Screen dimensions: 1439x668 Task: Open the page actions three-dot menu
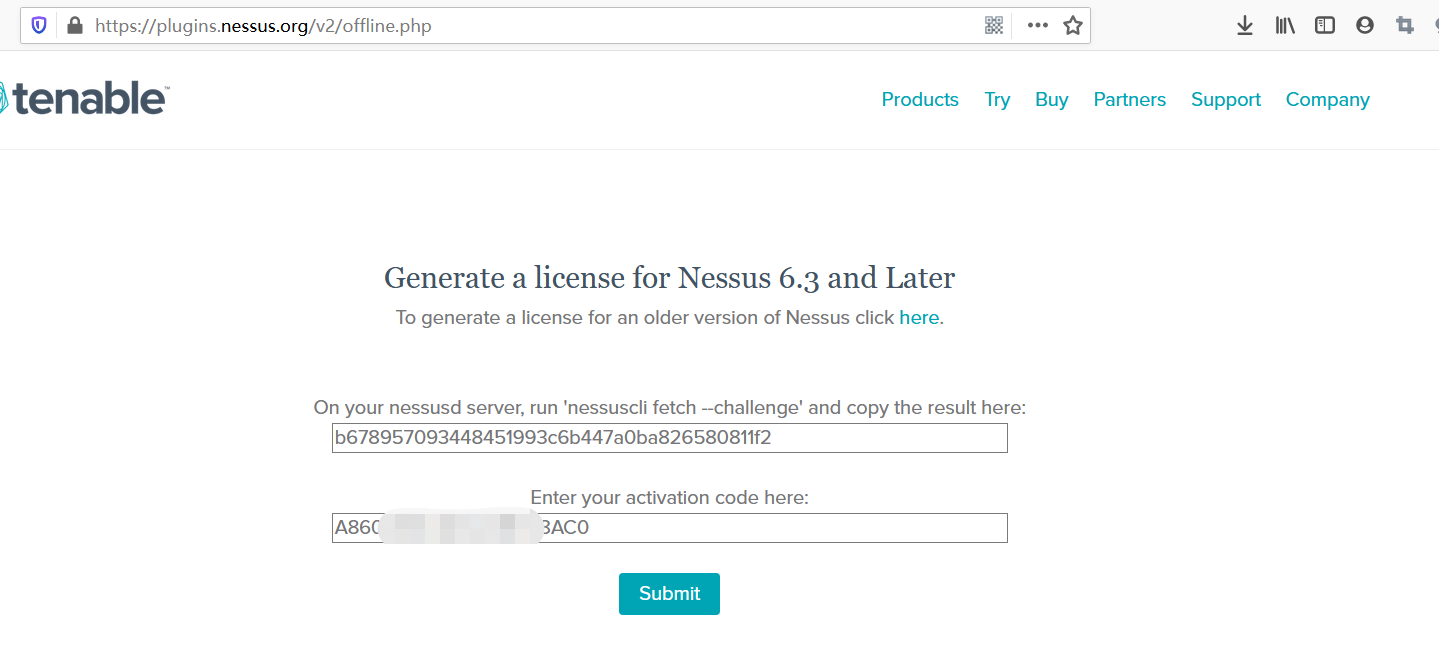point(1038,26)
